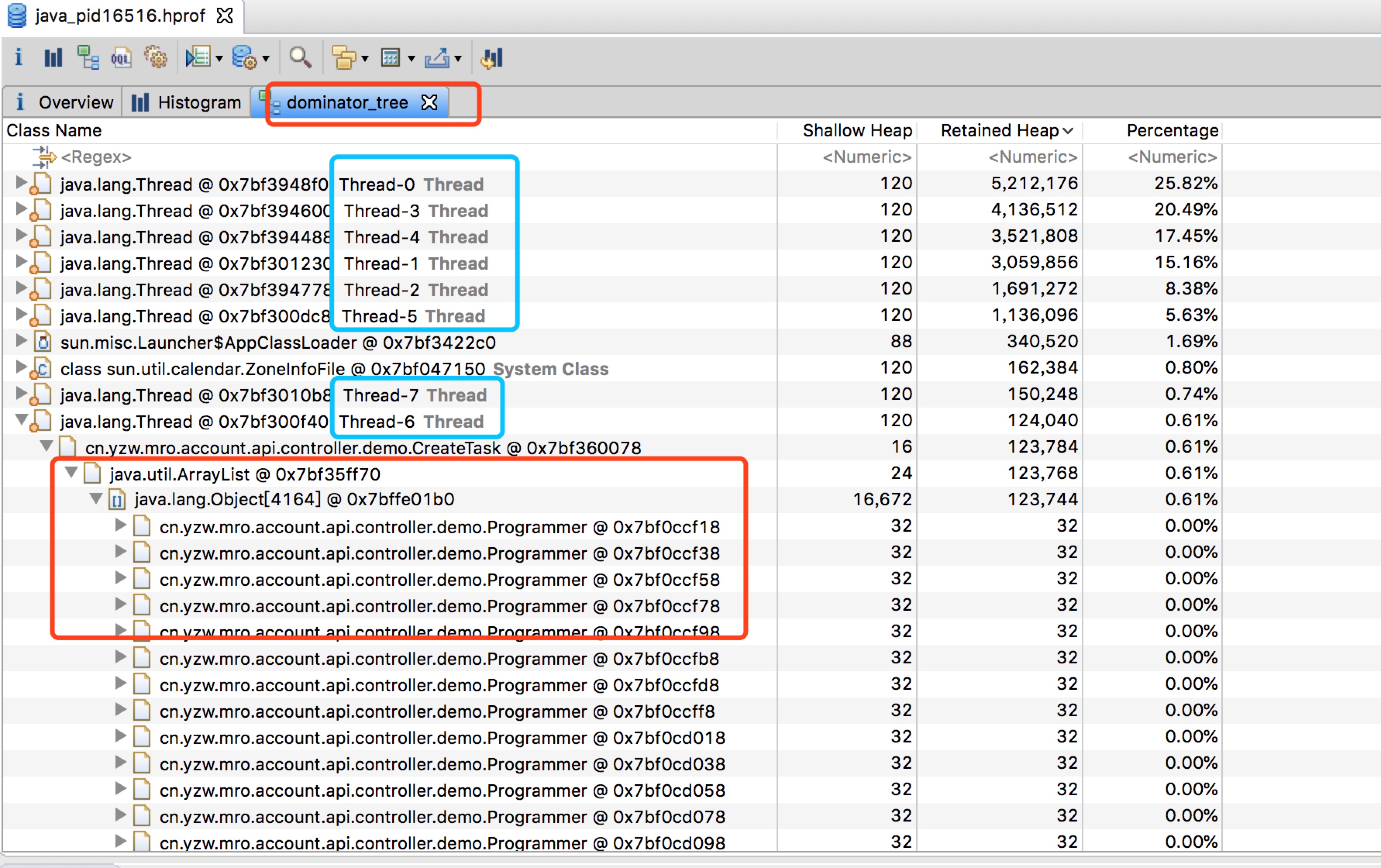Select the Programmer @ 0x7bf0ccff8 row
Viewport: 1381px width, 868px height.
tap(437, 712)
